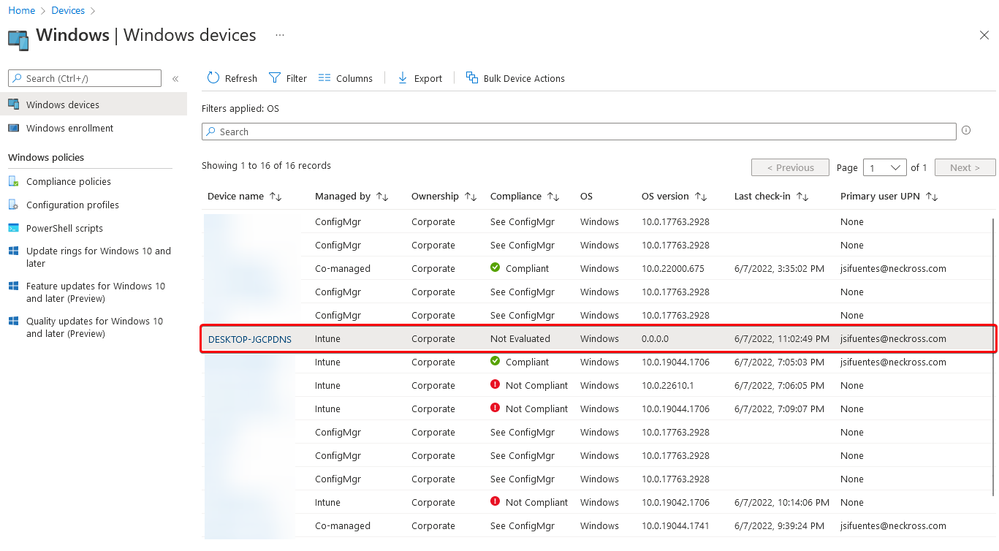Click the PowerShell scripts icon
Screen dimensions: 999x551
click(x=13, y=228)
